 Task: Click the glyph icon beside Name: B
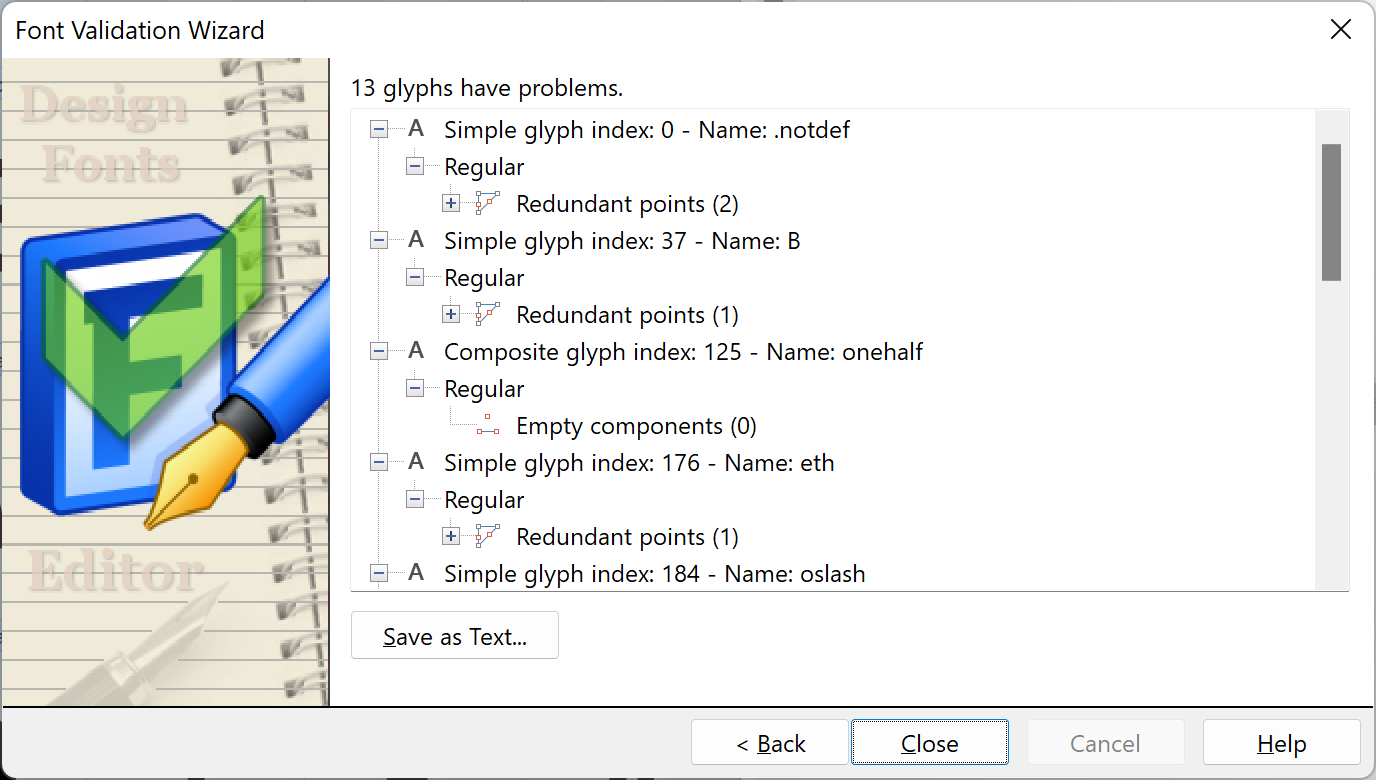416,240
